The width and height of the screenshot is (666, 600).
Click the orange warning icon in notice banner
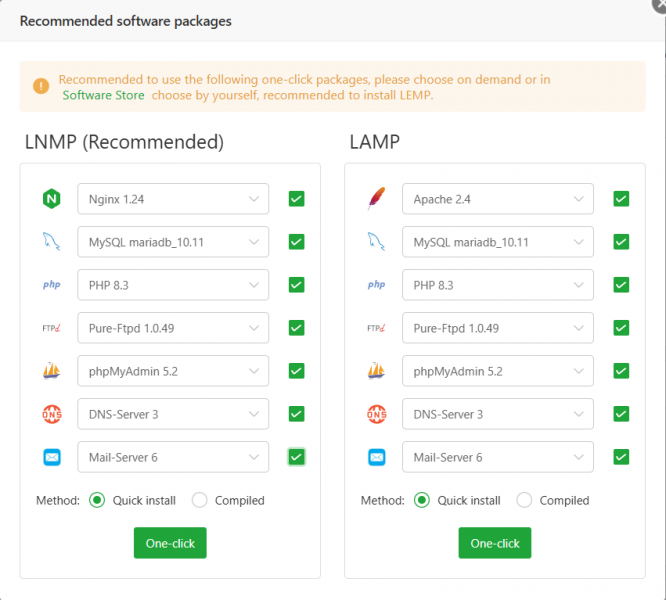pyautogui.click(x=41, y=87)
